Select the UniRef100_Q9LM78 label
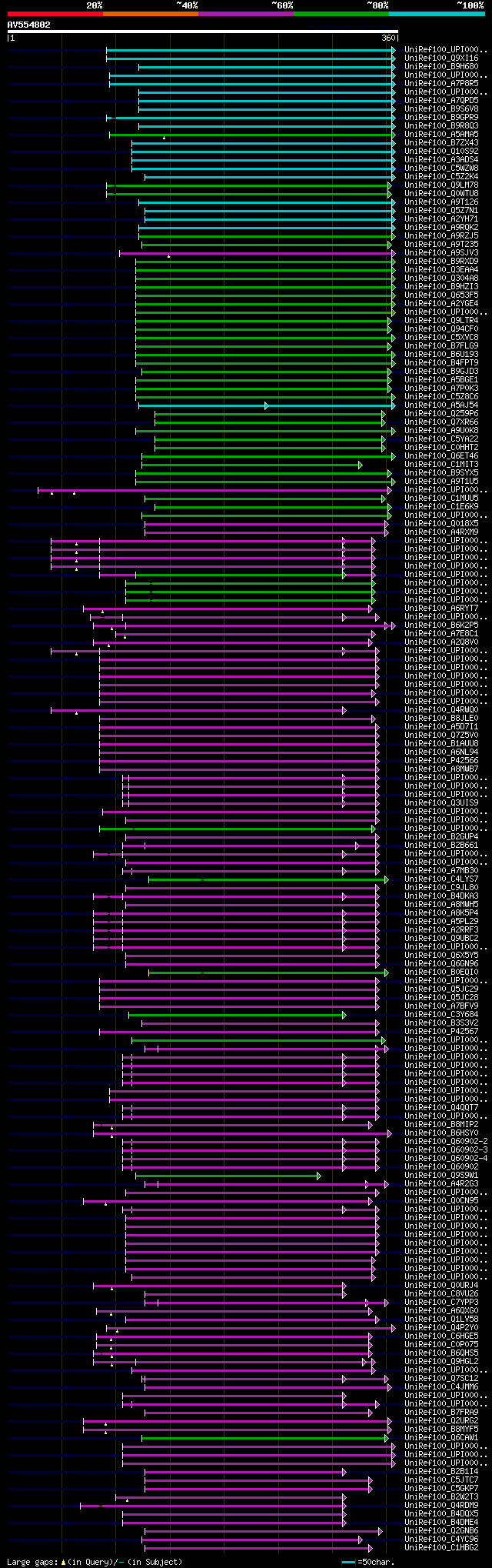The image size is (492, 1568). point(441,185)
